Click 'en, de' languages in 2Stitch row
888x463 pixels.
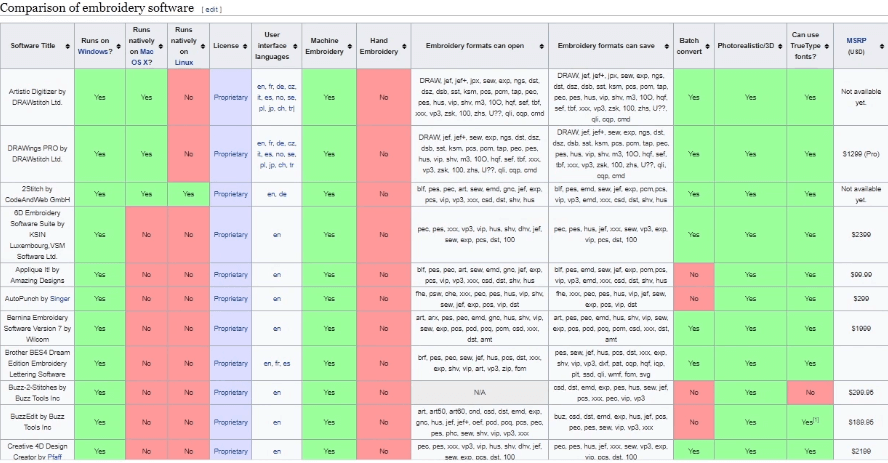coord(277,194)
